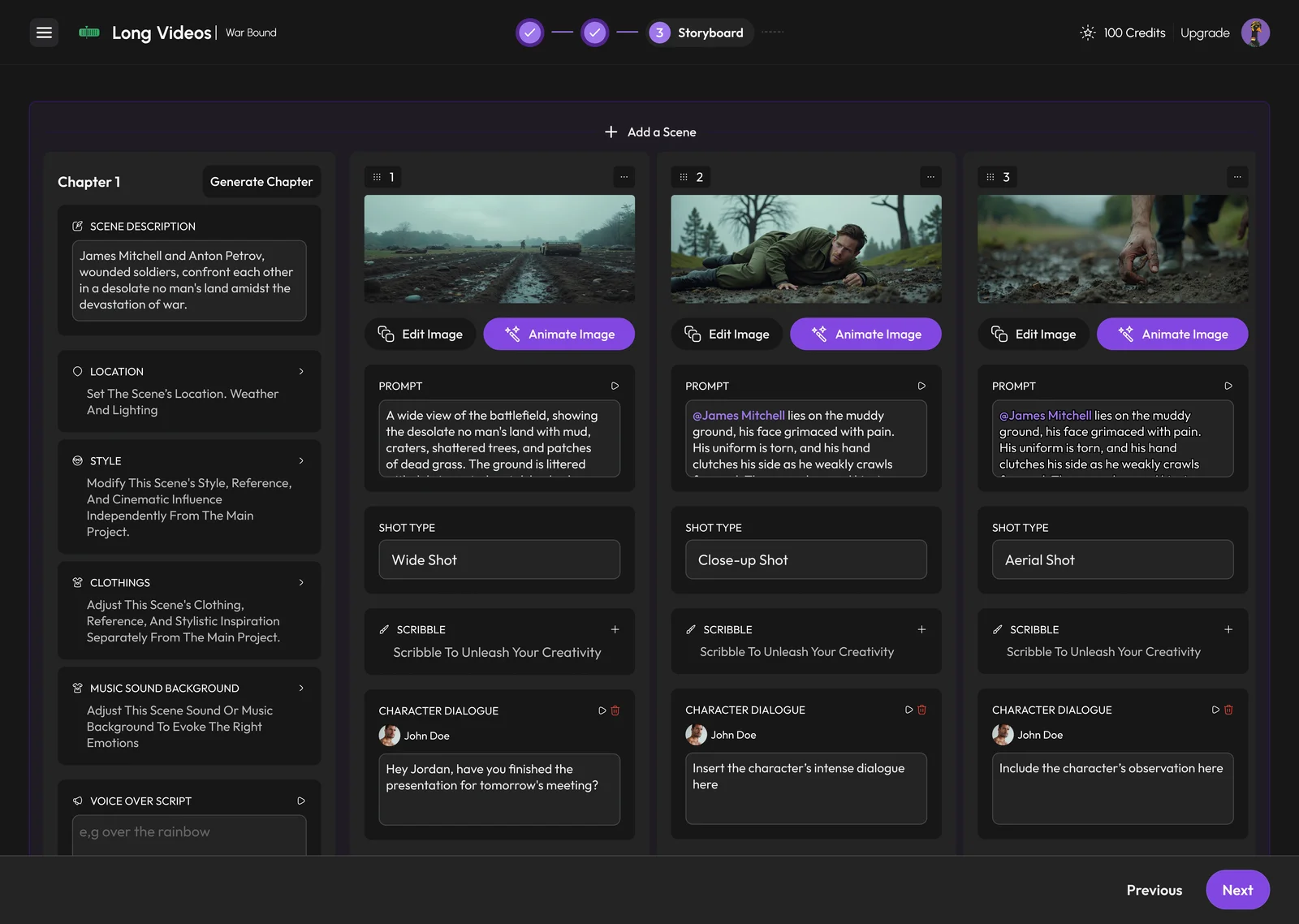Open scene 1 Wide Shot type selector
This screenshot has width=1299, height=924.
(x=499, y=559)
